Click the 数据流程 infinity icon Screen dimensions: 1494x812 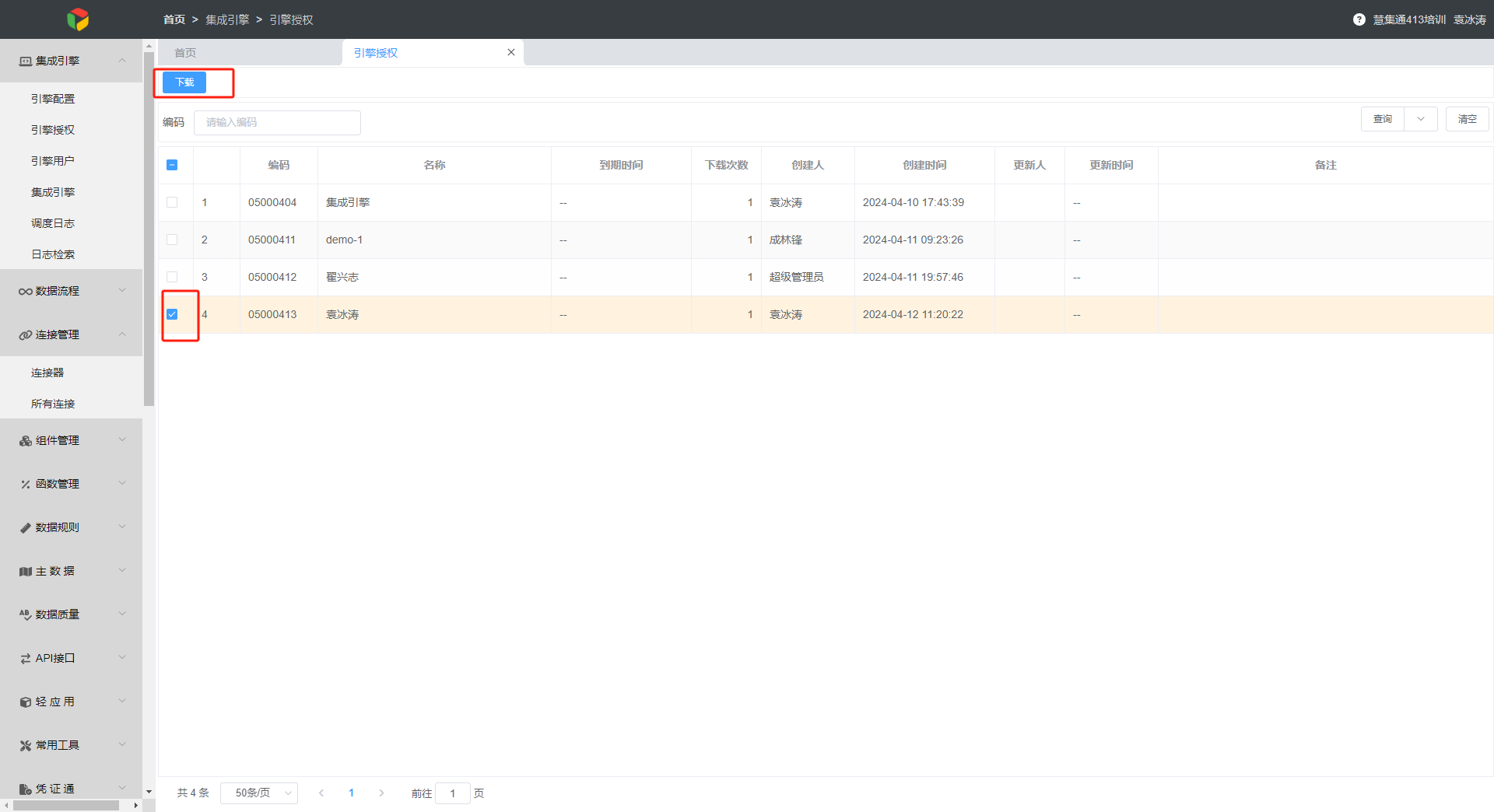click(26, 291)
